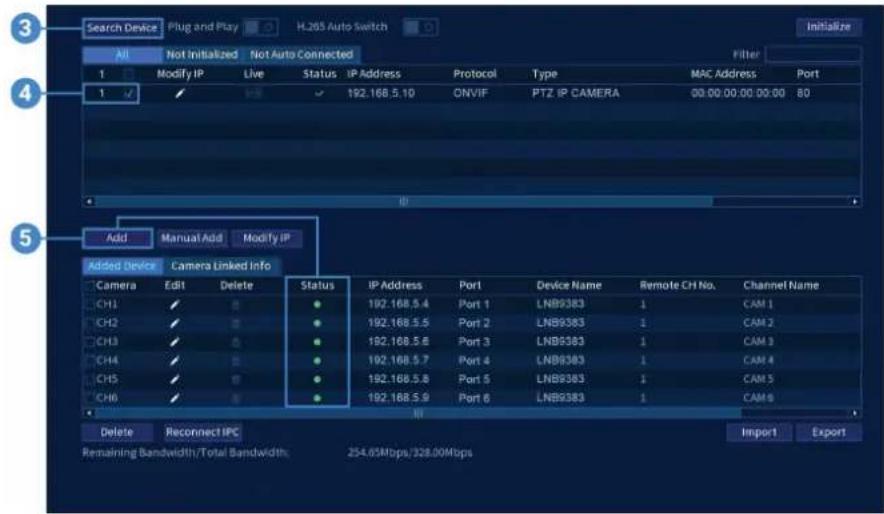The image size is (884, 514).
Task: Toggle the H.265 Auto Switch
Action: tap(421, 27)
